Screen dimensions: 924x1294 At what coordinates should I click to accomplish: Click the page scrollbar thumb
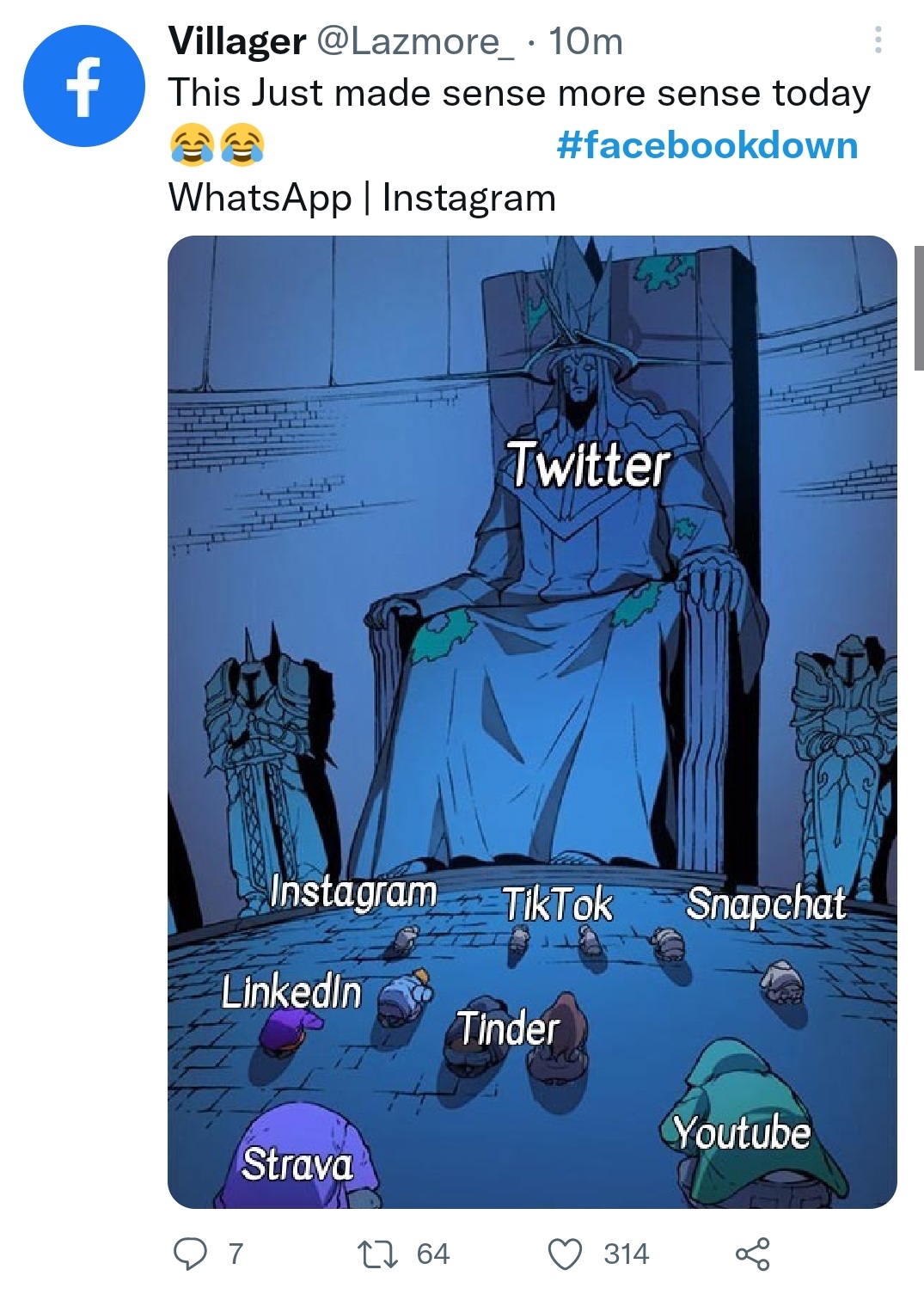(919, 307)
